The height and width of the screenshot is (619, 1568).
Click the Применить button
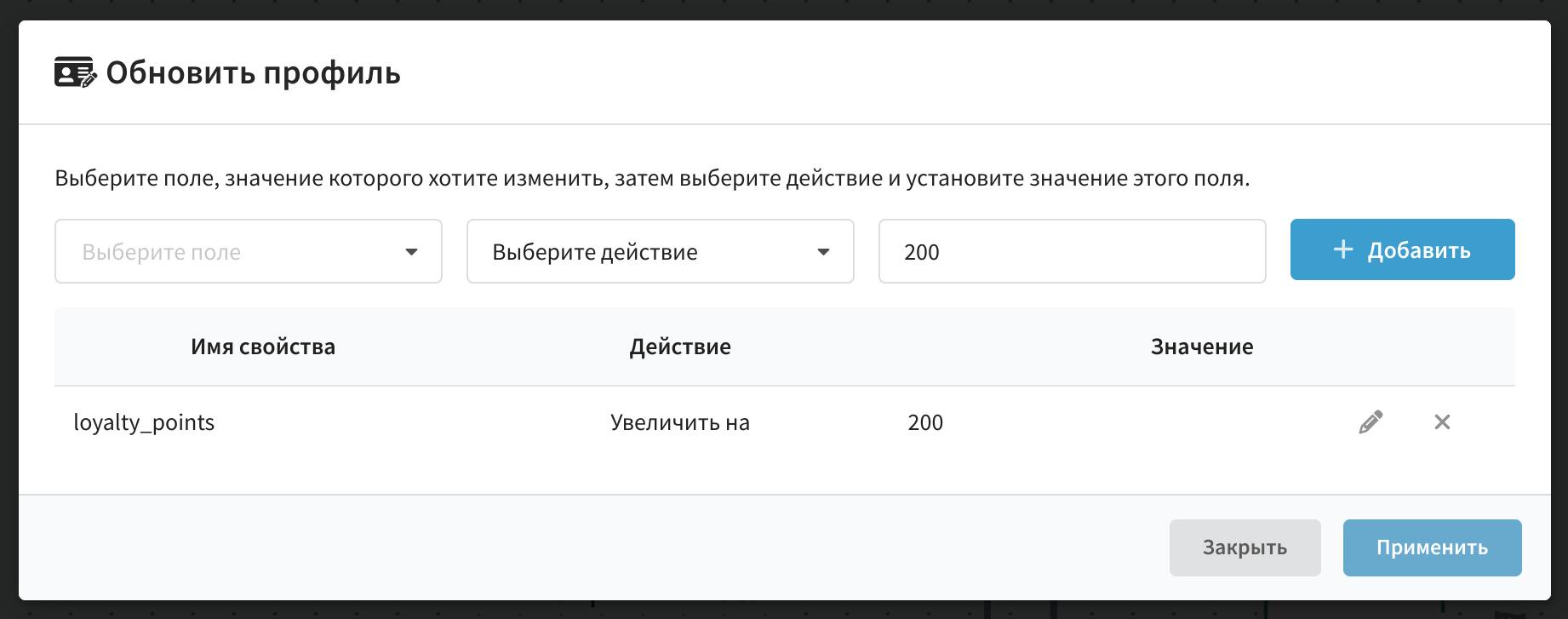tap(1433, 547)
